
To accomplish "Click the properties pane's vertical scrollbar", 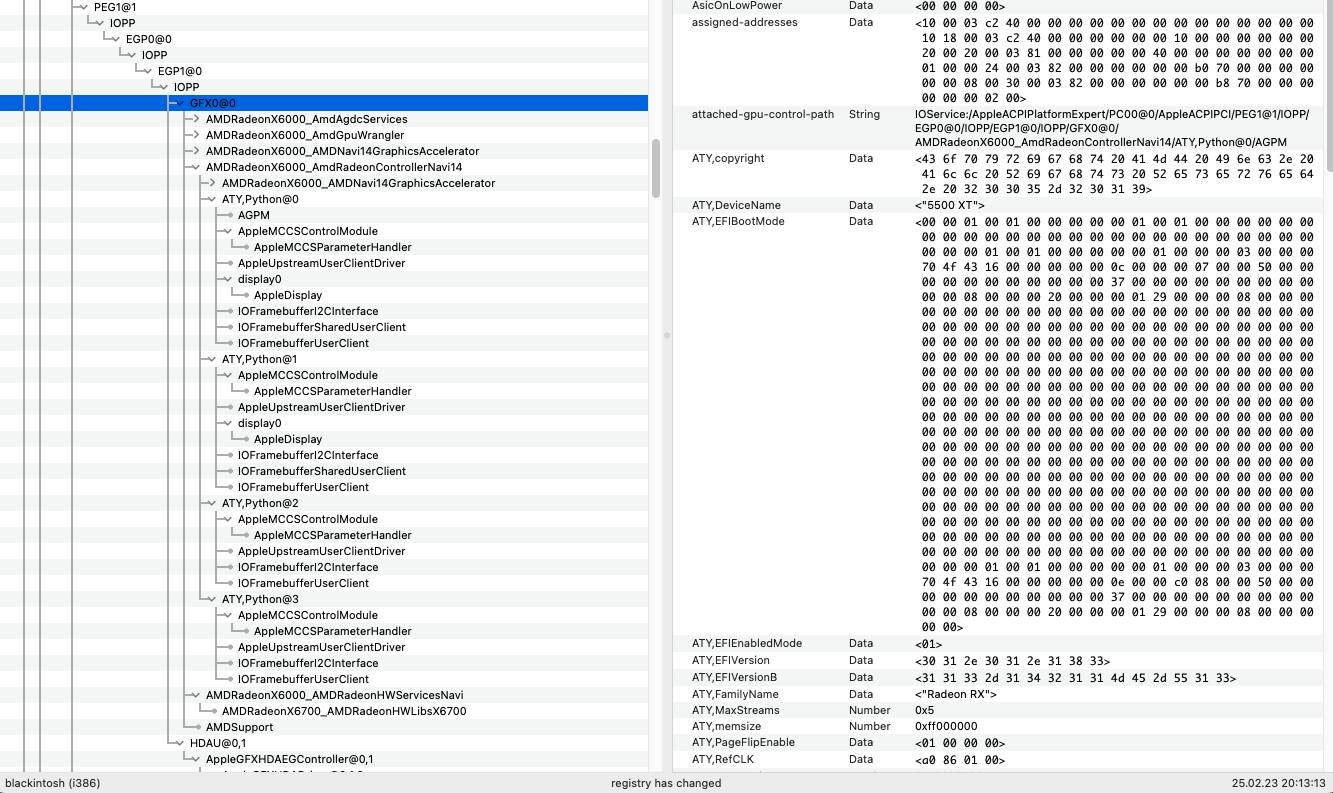I will [x=1328, y=85].
